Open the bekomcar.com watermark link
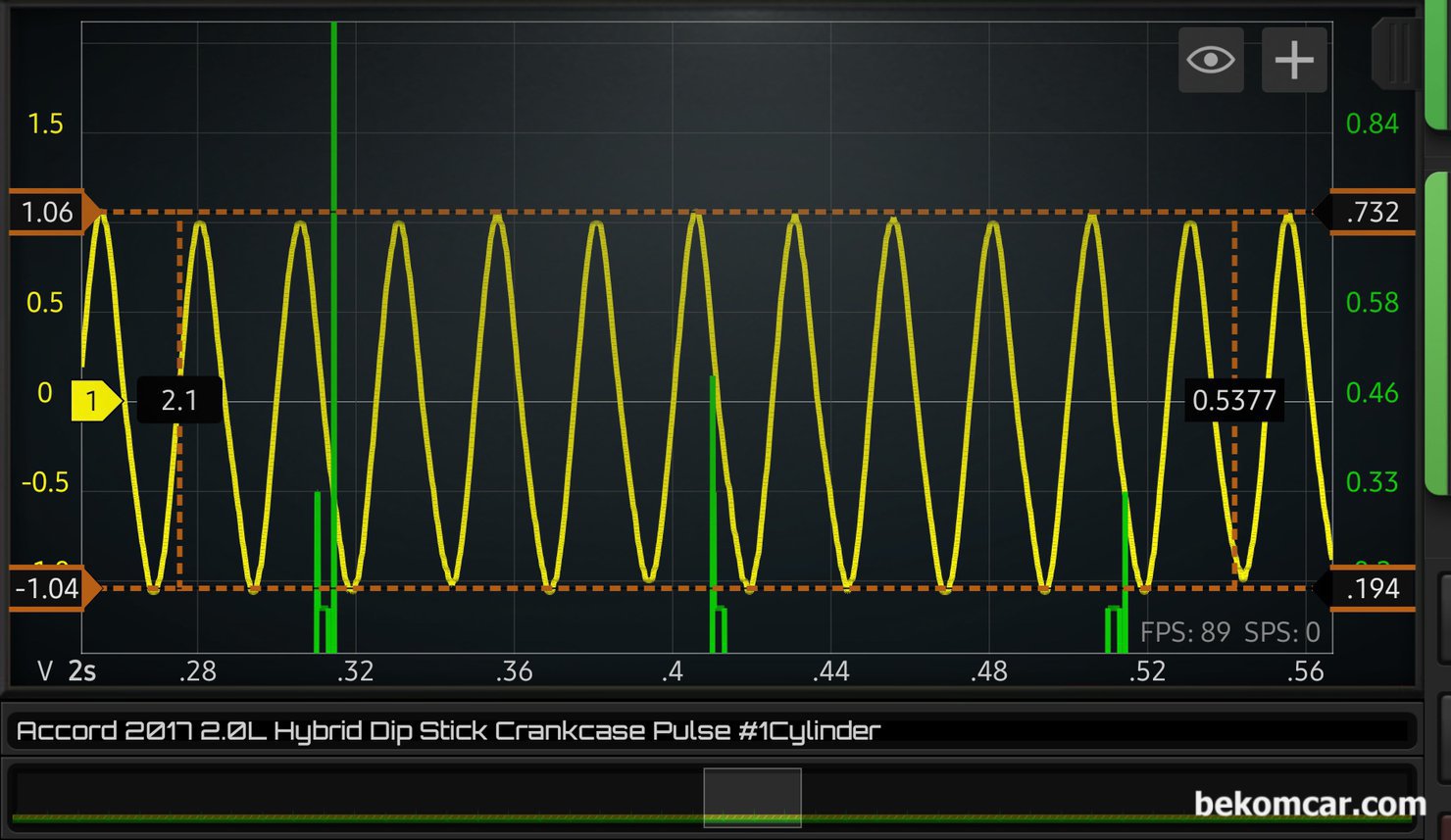Image resolution: width=1451 pixels, height=840 pixels. (x=1310, y=804)
